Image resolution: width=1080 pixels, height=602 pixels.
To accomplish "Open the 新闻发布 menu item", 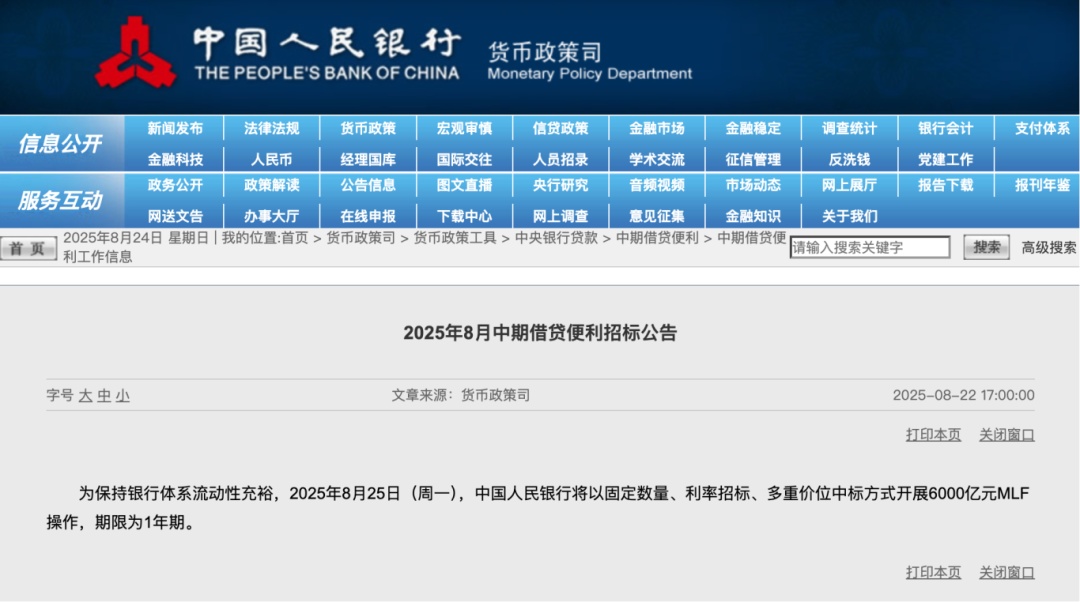I will tap(175, 129).
